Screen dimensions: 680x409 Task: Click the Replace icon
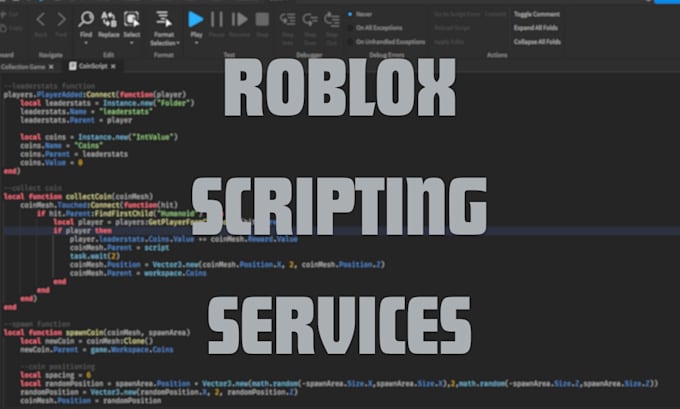tap(108, 20)
